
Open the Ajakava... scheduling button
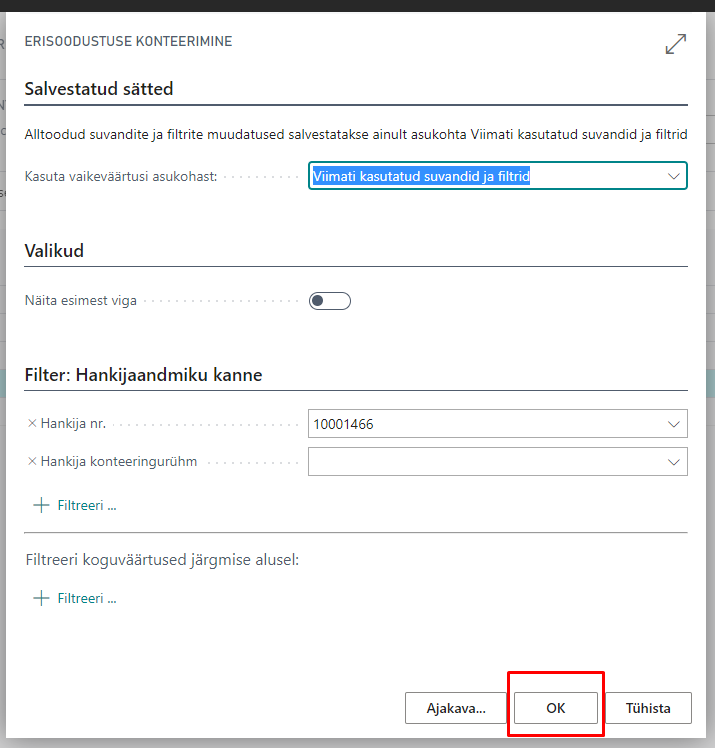[456, 708]
